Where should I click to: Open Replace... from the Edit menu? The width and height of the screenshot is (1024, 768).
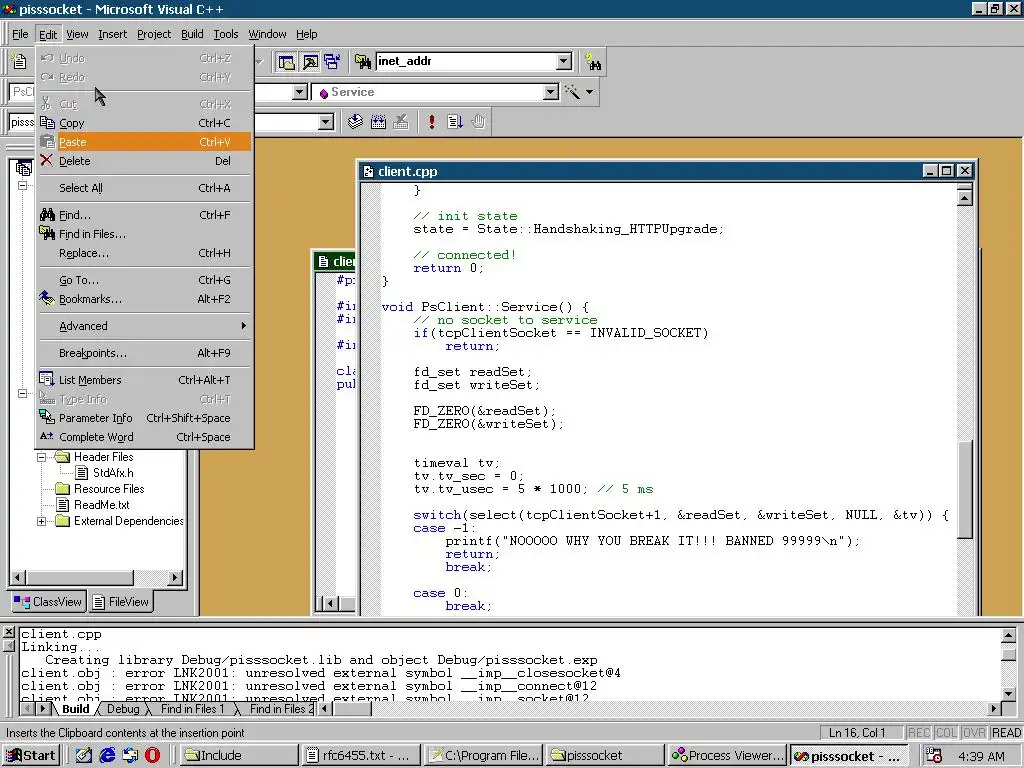(x=144, y=253)
